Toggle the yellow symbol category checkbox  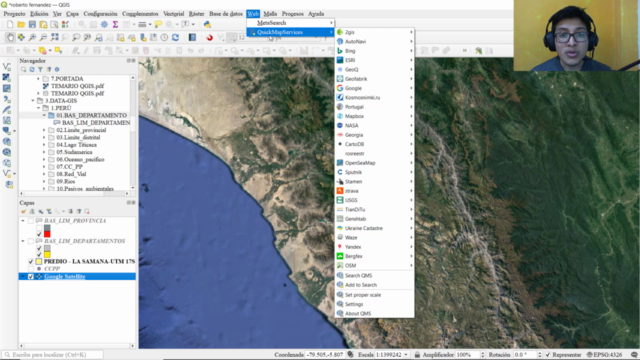39,255
